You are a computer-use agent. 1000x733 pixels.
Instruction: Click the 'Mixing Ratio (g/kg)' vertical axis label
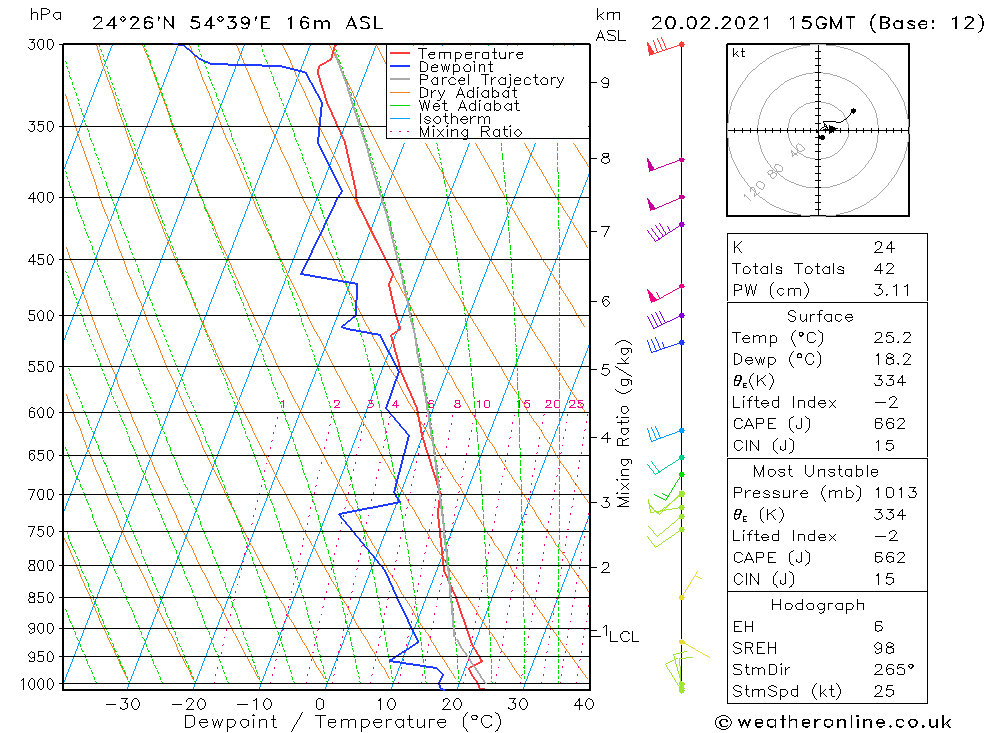(x=623, y=423)
